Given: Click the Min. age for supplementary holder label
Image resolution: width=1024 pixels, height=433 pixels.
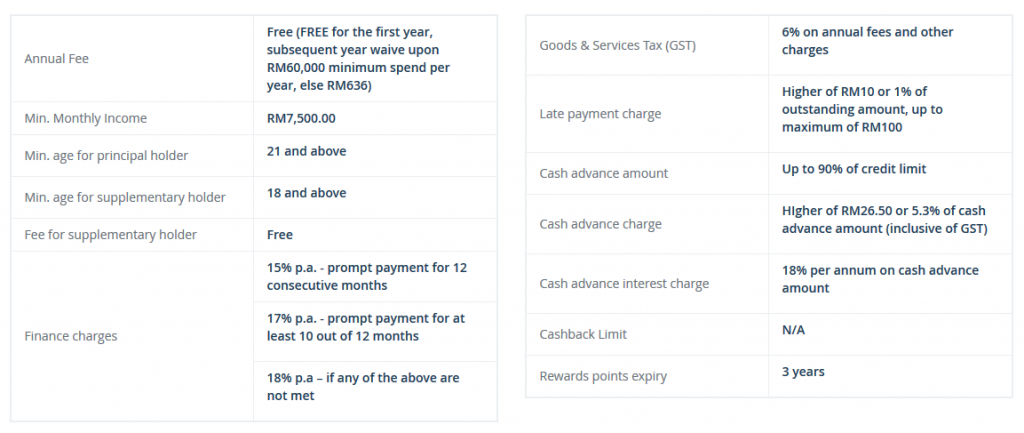Looking at the screenshot, I should click(x=125, y=197).
